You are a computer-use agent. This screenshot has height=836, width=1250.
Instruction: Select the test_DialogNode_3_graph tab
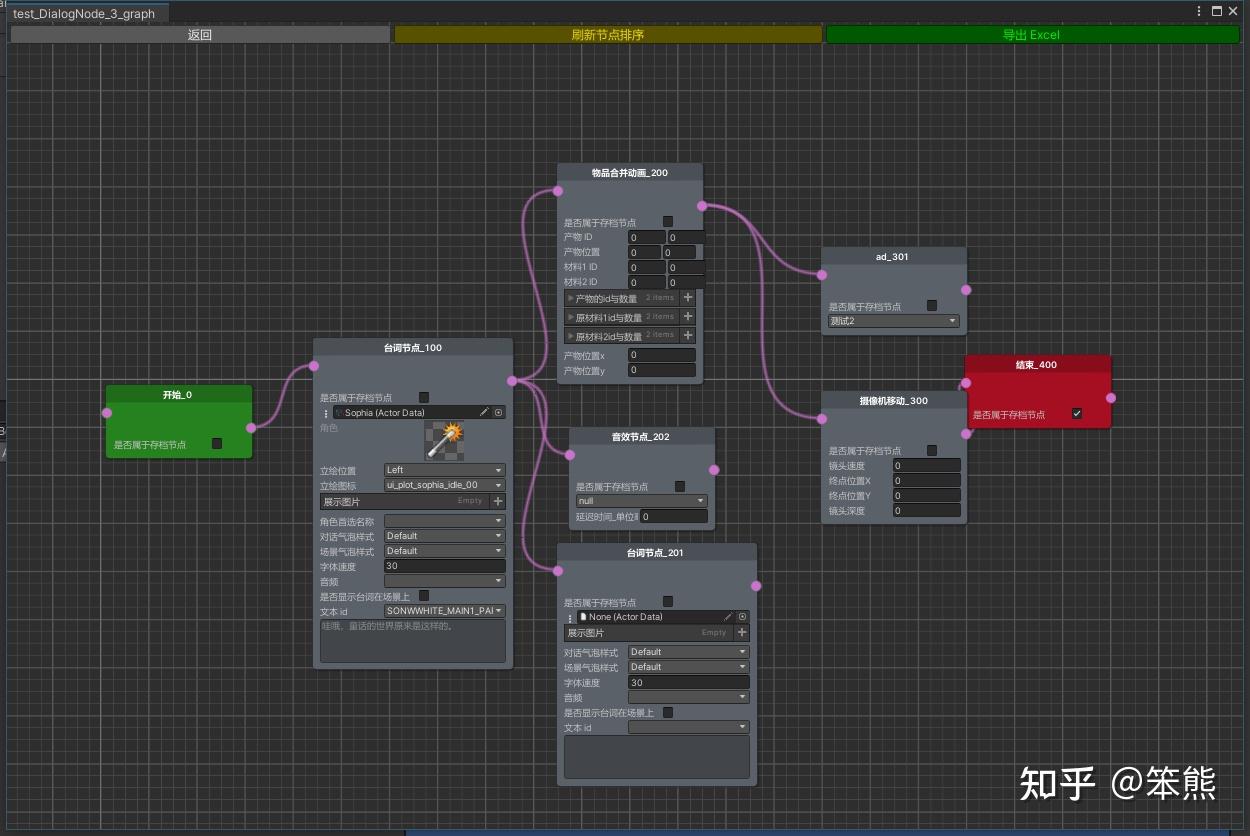click(x=85, y=14)
